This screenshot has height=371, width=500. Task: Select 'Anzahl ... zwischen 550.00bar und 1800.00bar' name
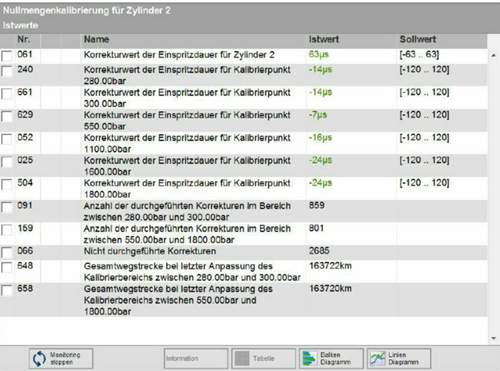pos(187,234)
